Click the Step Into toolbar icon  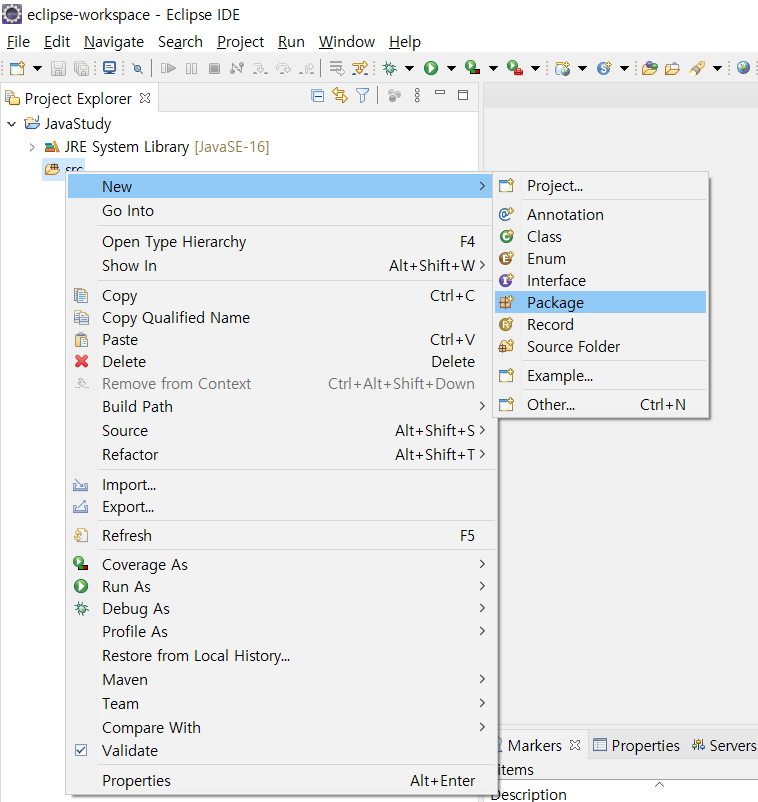[260, 68]
